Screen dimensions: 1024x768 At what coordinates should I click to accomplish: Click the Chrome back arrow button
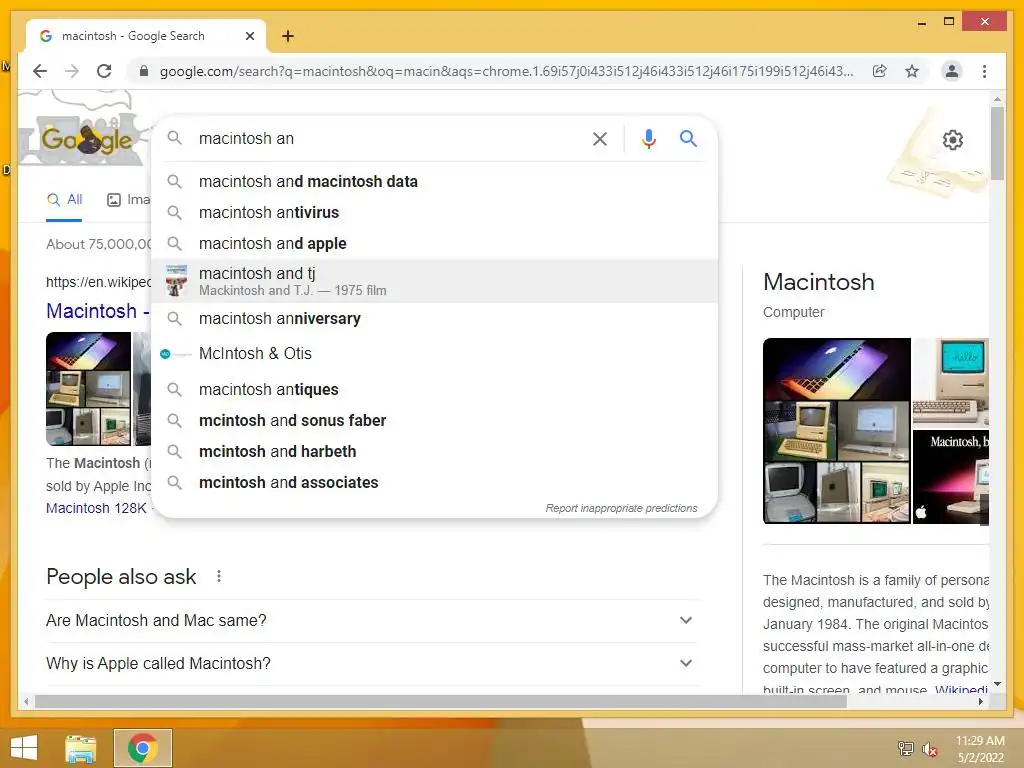[40, 71]
